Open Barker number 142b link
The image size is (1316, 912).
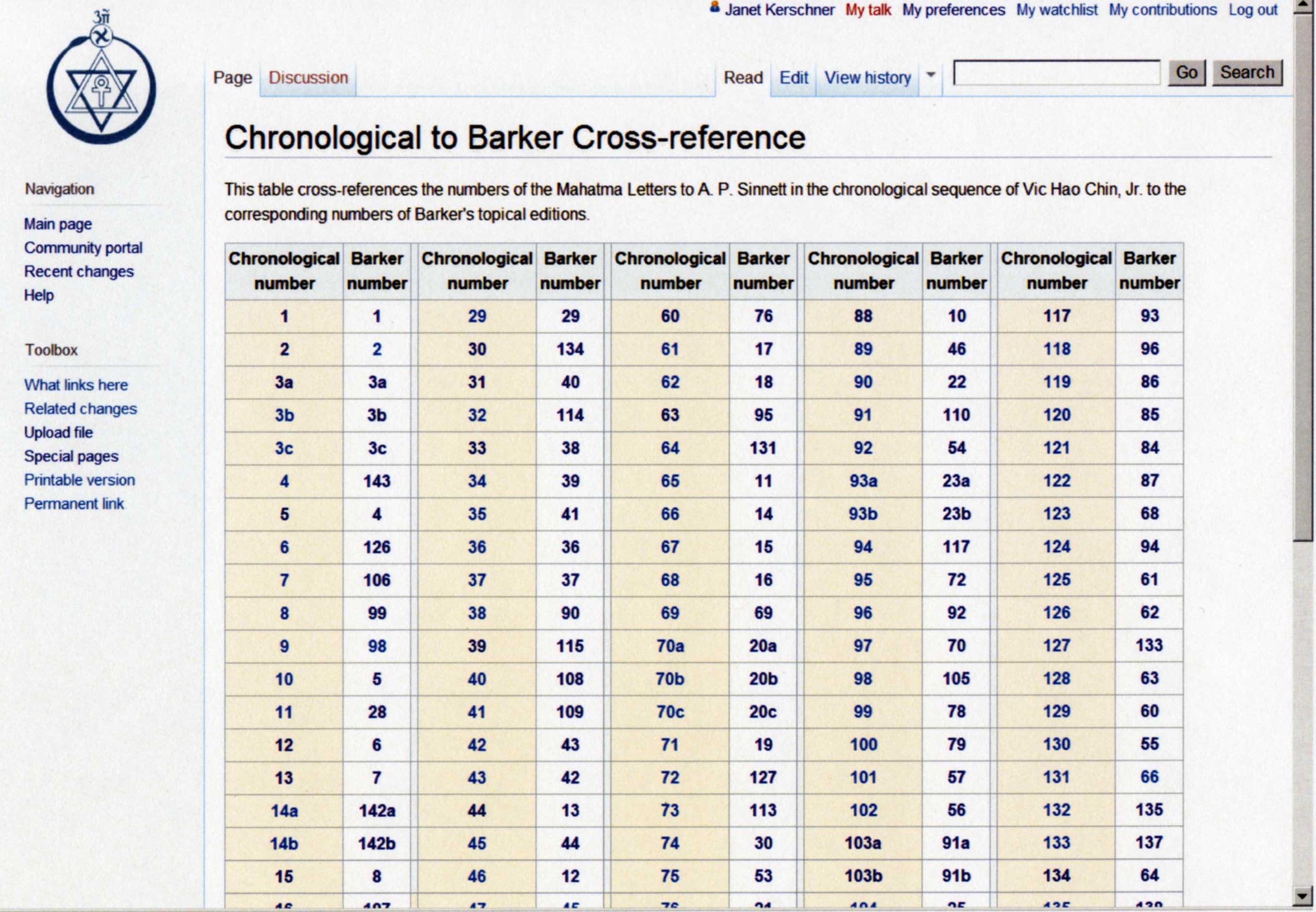pyautogui.click(x=377, y=843)
